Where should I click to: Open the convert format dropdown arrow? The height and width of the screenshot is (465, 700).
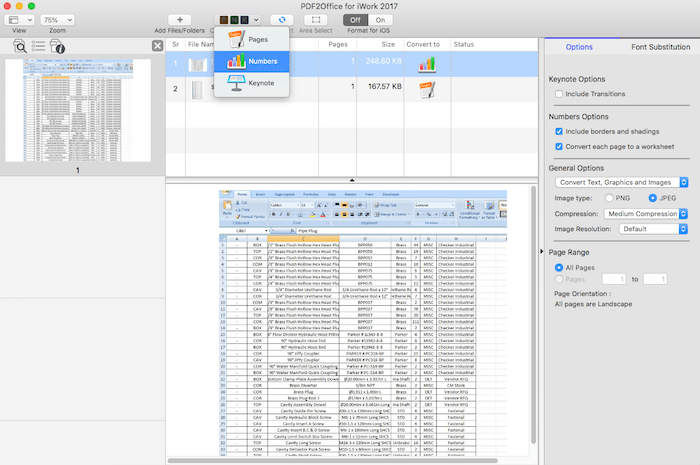[256, 20]
